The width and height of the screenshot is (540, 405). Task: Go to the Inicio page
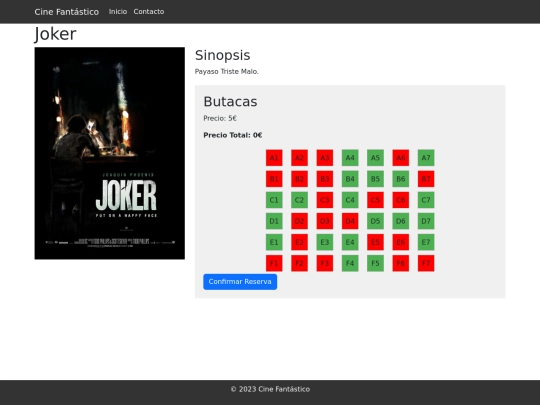click(x=118, y=12)
